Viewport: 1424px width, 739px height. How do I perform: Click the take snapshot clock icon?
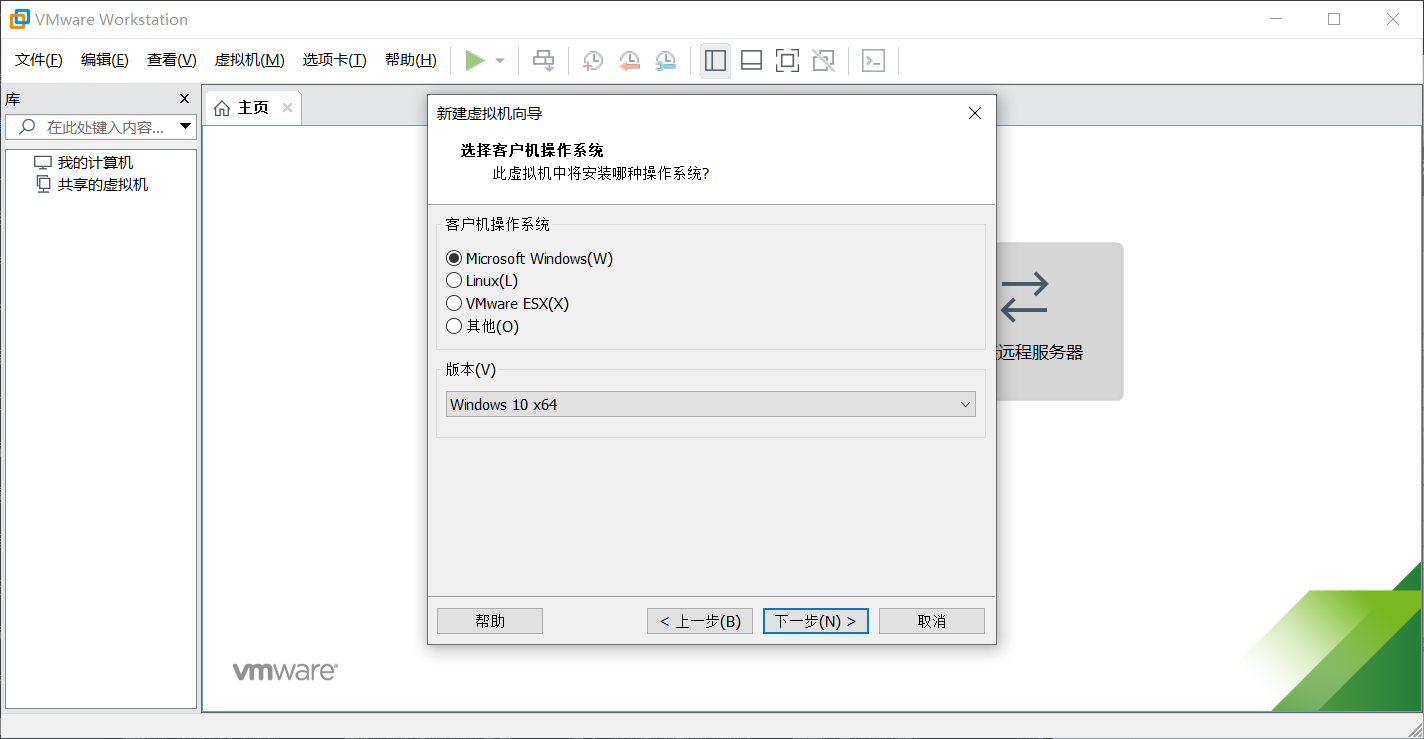(592, 61)
